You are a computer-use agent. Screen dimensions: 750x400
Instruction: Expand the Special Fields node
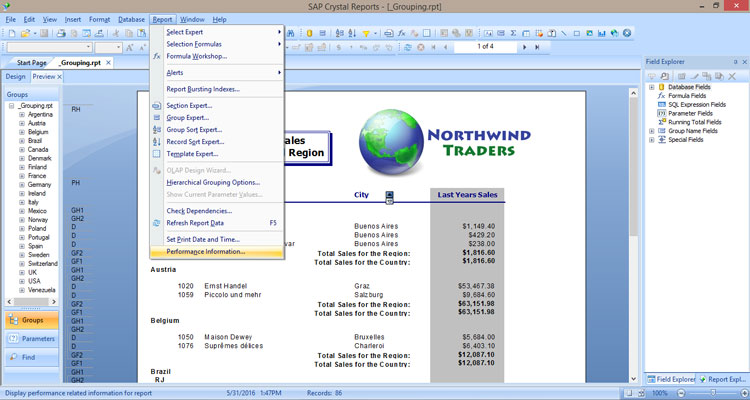pyautogui.click(x=651, y=140)
